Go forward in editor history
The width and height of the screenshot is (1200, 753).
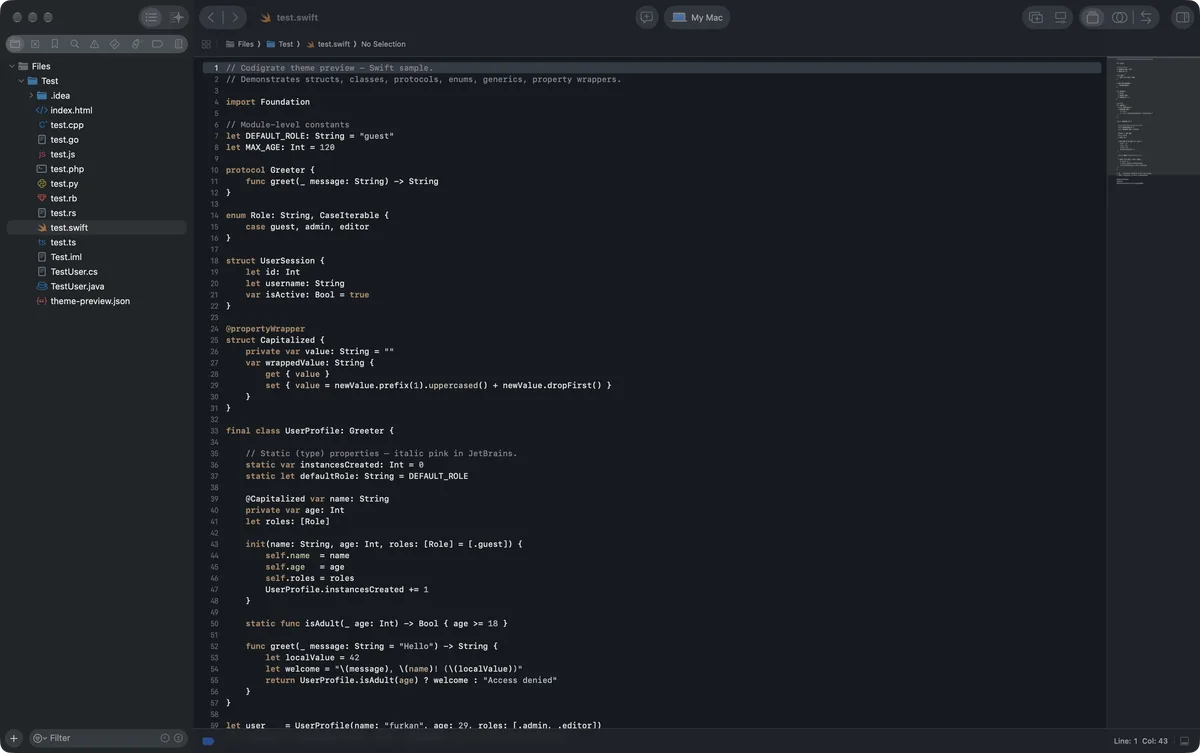click(x=235, y=18)
